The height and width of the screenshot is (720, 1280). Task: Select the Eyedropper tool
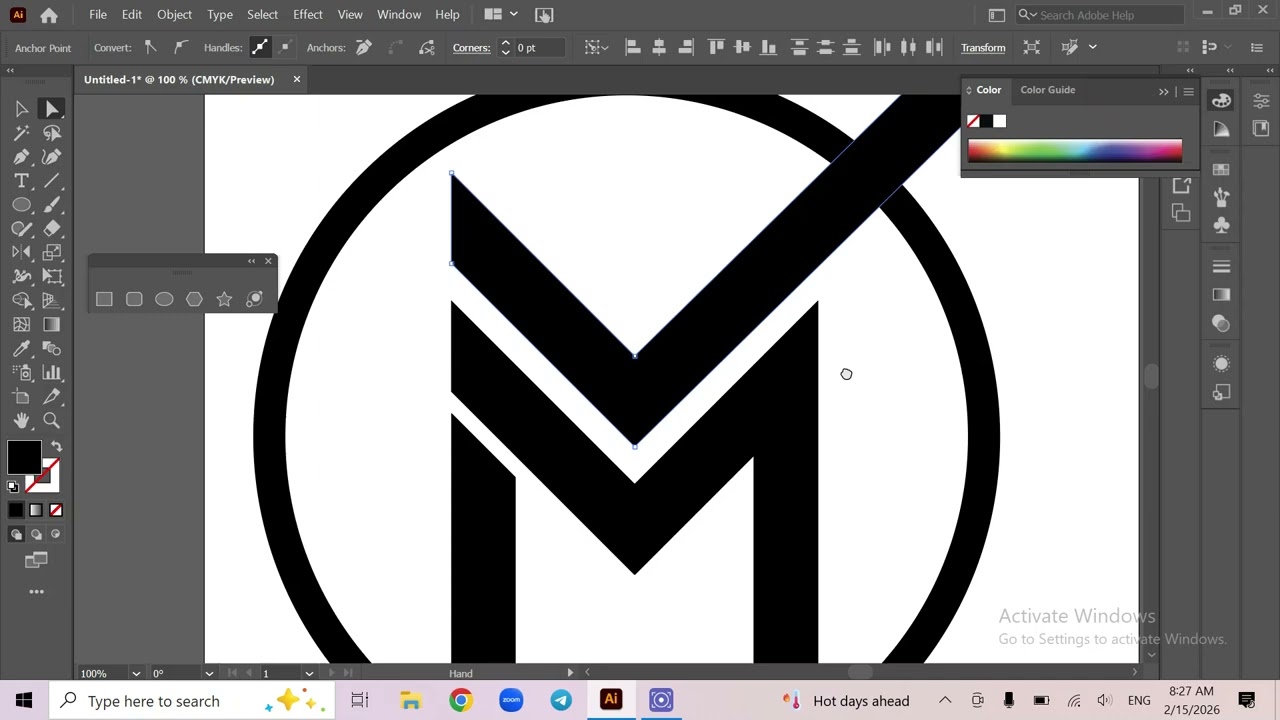pos(22,349)
